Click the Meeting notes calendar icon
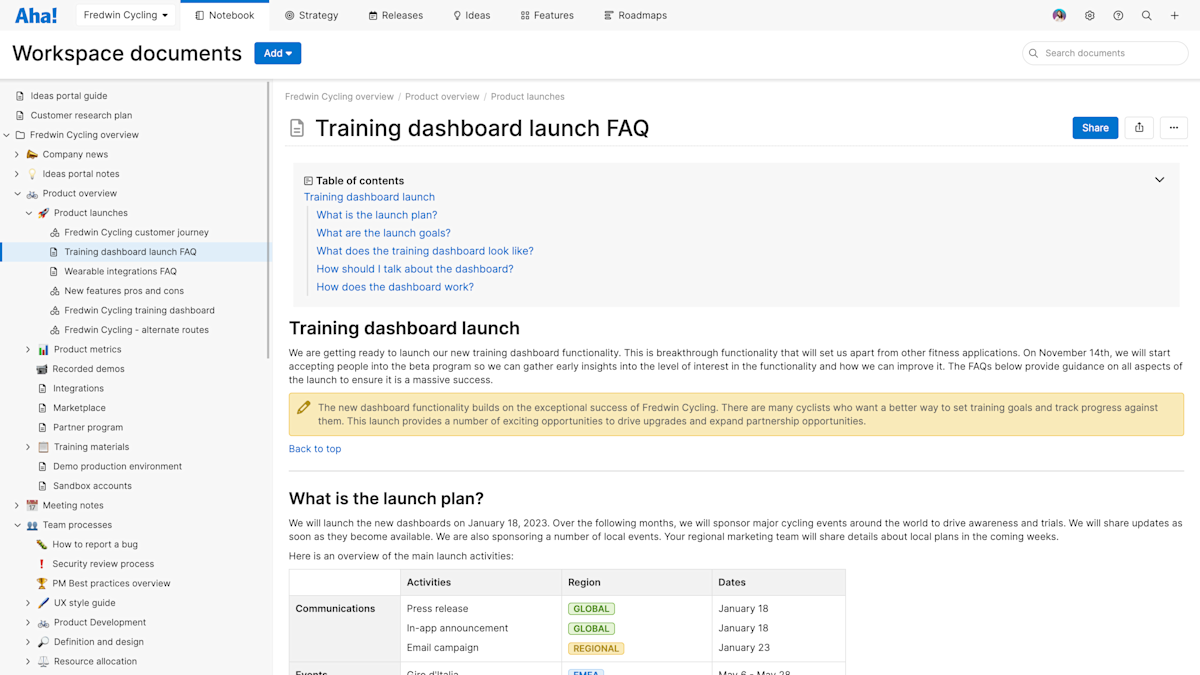Viewport: 1200px width, 675px height. coord(32,505)
